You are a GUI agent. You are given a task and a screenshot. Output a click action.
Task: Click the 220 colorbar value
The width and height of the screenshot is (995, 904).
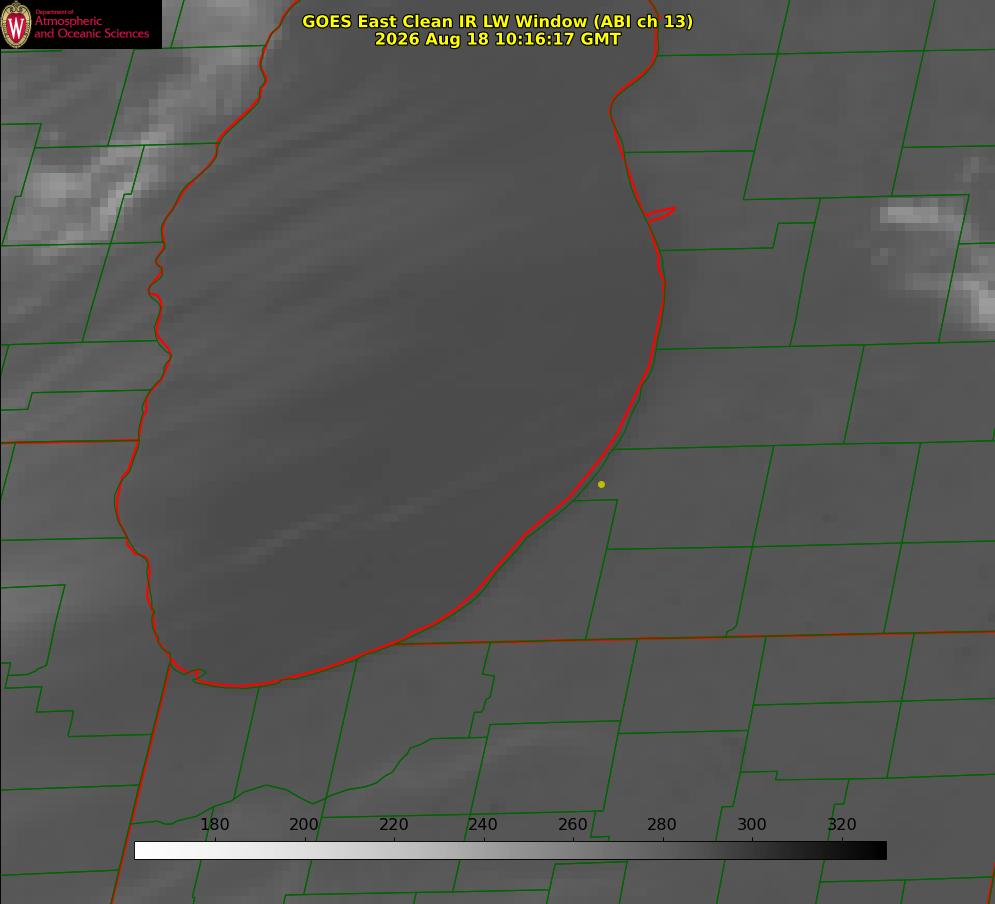click(x=393, y=824)
